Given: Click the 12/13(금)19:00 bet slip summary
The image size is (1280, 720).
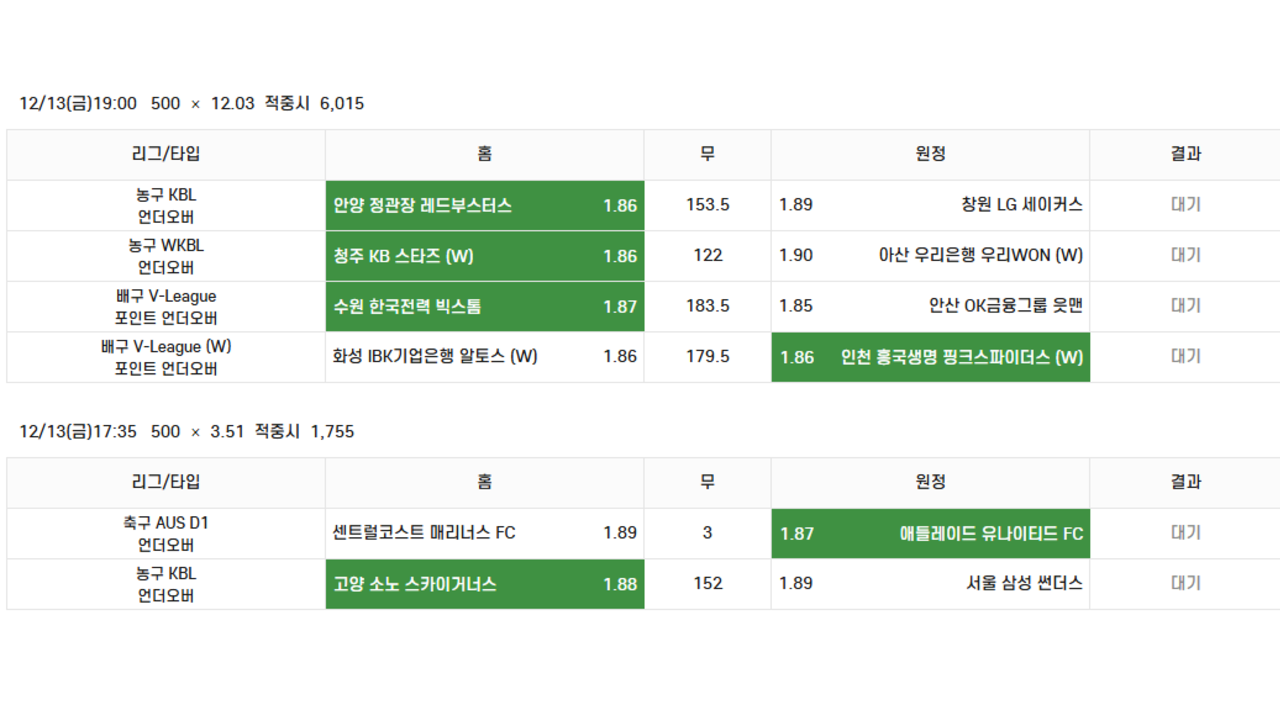Looking at the screenshot, I should pos(192,103).
